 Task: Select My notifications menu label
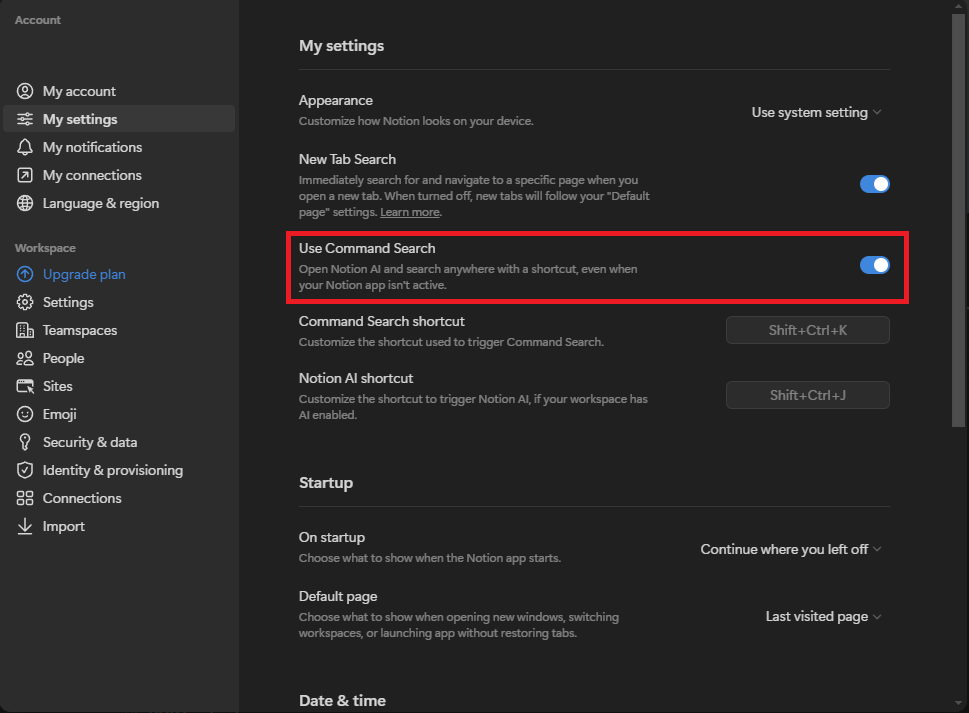[92, 147]
